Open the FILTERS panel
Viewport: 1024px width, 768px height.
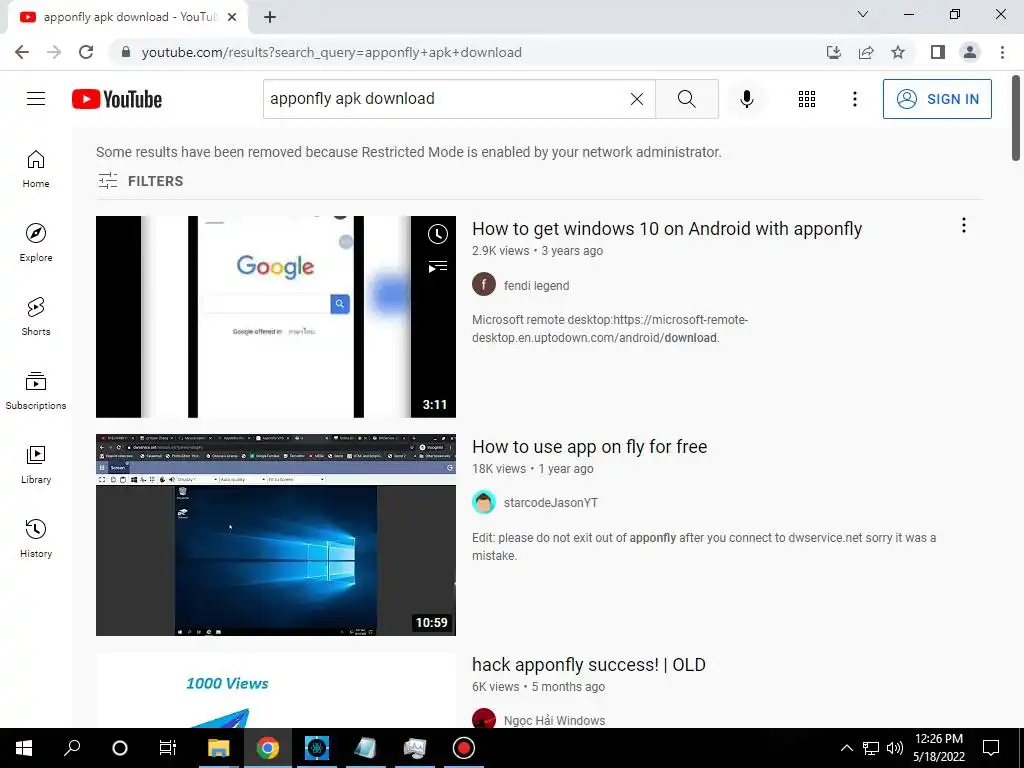point(140,181)
